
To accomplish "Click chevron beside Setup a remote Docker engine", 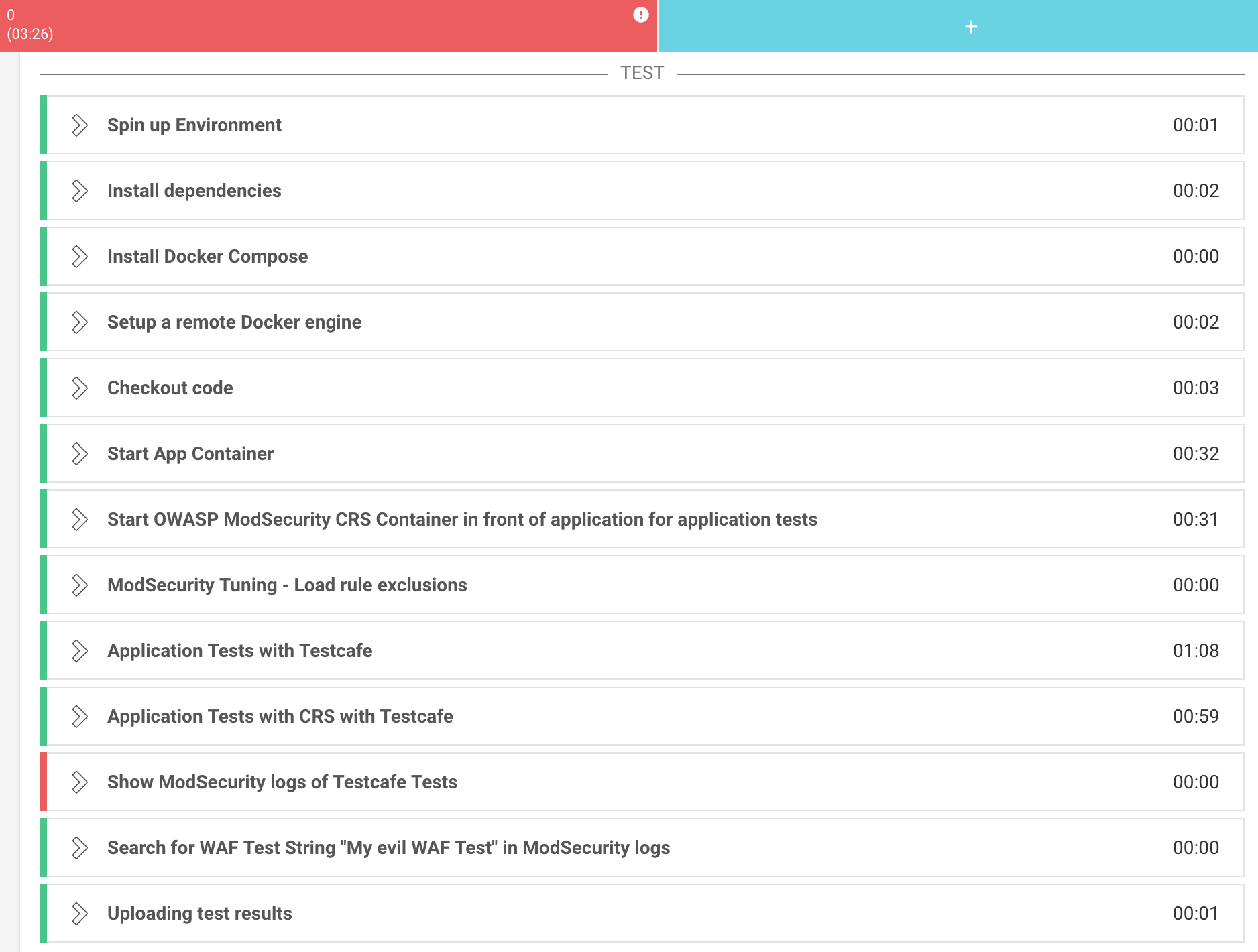I will click(80, 322).
